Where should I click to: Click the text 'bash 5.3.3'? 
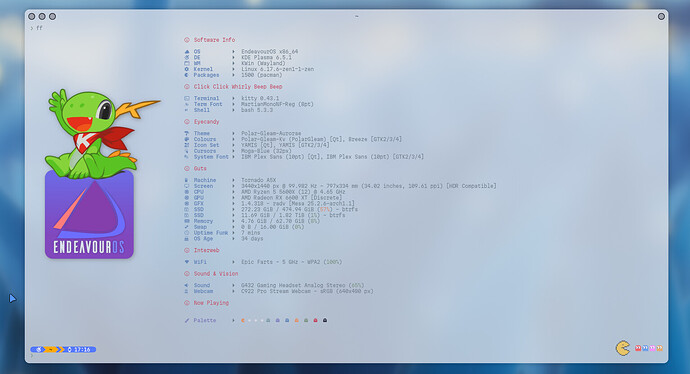coord(257,110)
